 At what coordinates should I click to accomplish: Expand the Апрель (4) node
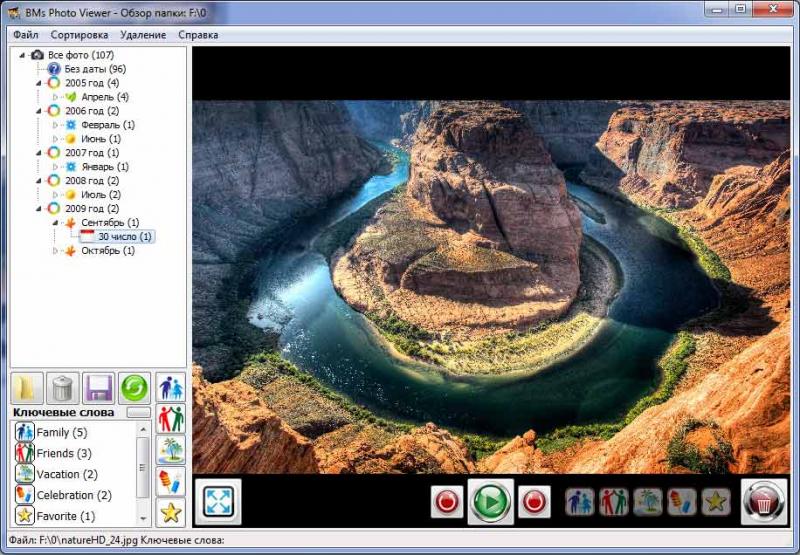pos(55,97)
